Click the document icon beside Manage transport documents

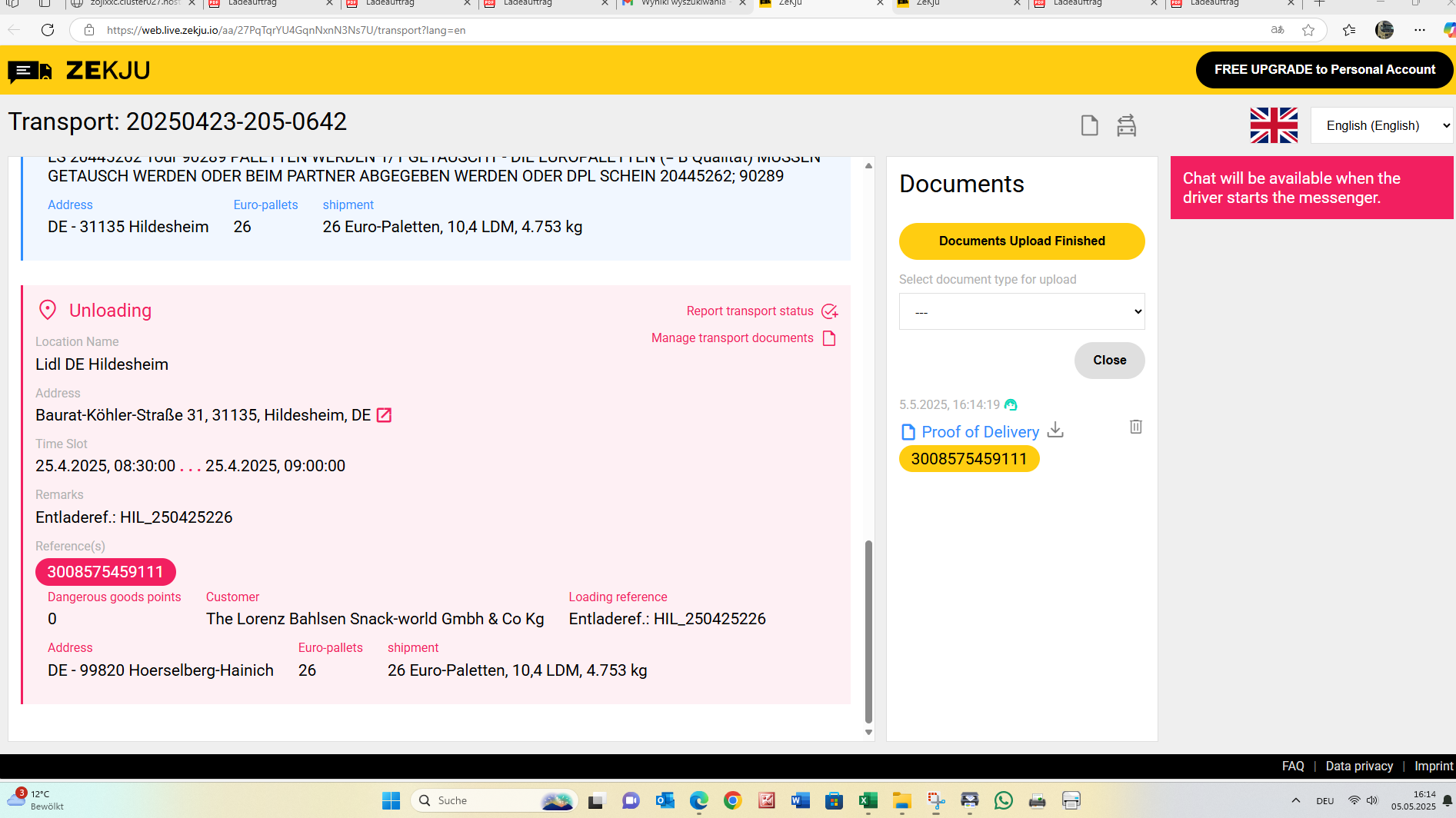pos(829,338)
